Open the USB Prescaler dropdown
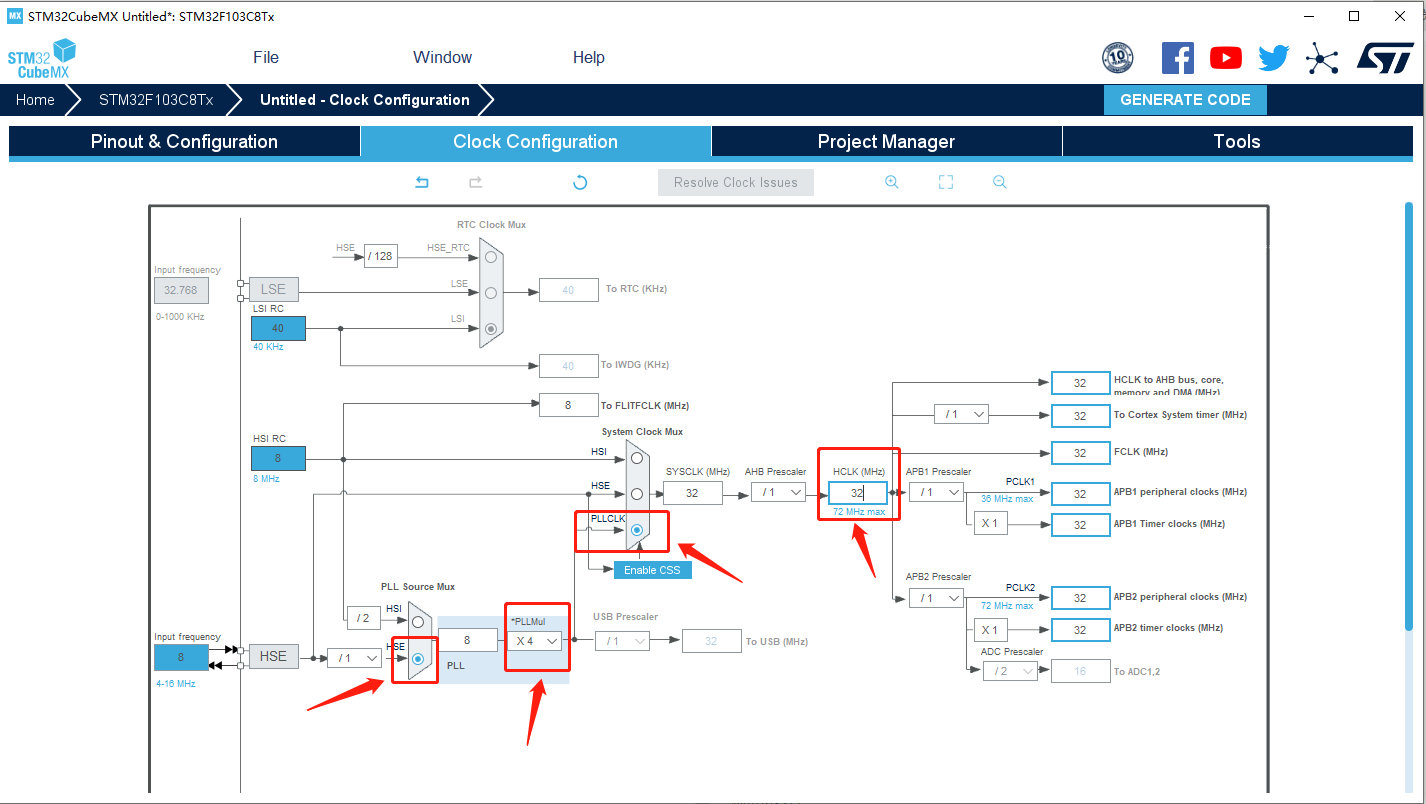 (622, 641)
